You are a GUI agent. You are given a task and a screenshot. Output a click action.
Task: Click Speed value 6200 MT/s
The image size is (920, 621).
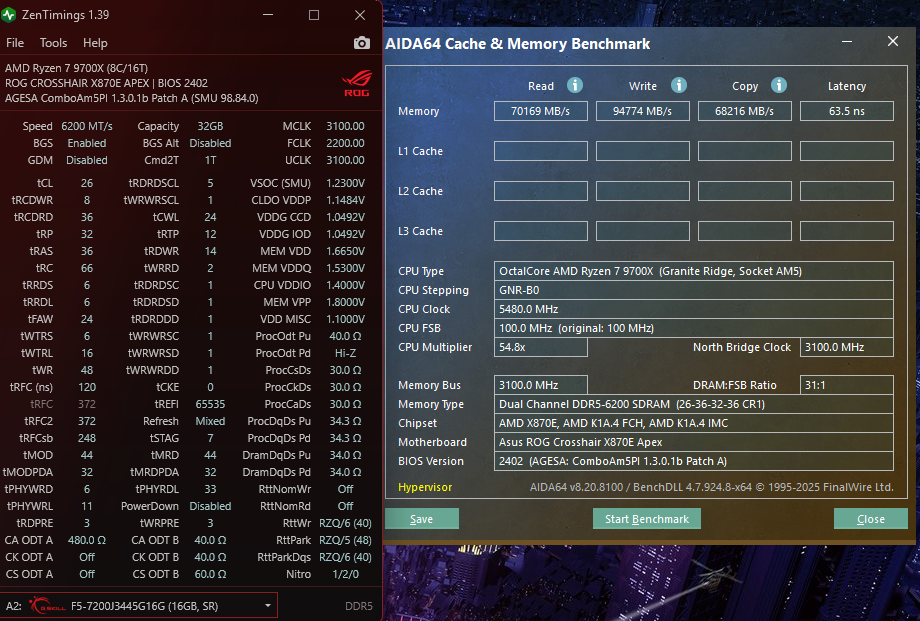pyautogui.click(x=87, y=126)
